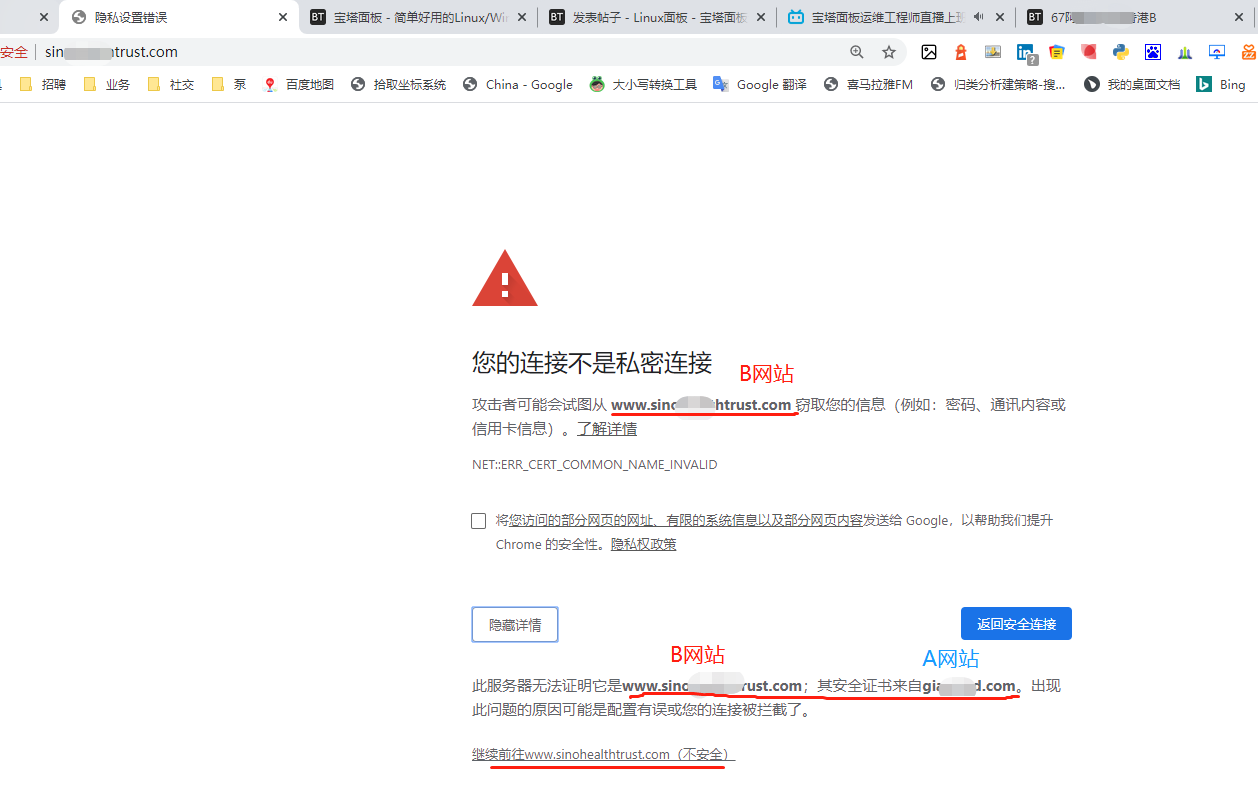The image size is (1258, 799).
Task: Close the 宝塔面板运维工程师直播 tab
Action: point(1000,17)
